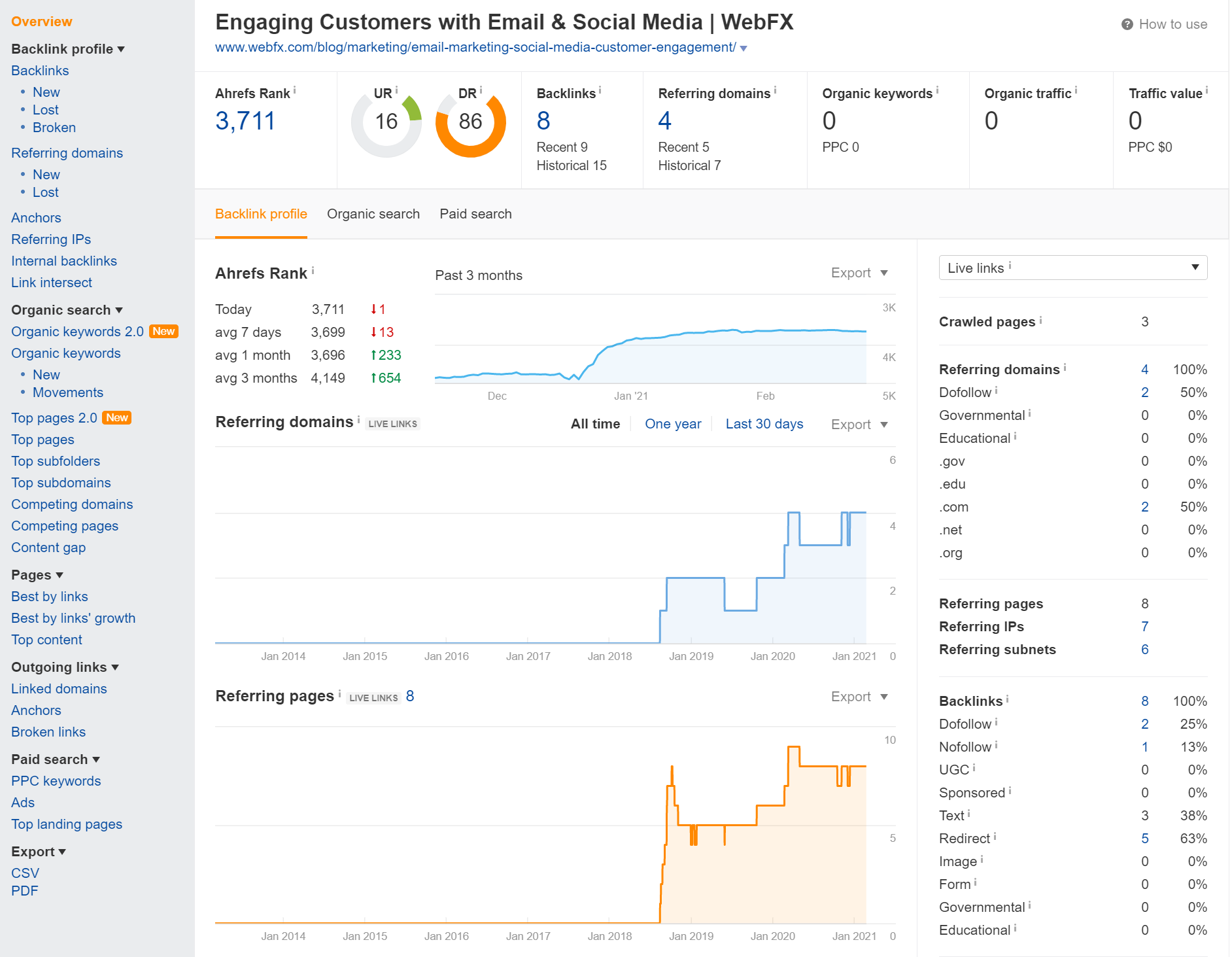The height and width of the screenshot is (957, 1232).
Task: Click the DR 86 donut gauge
Action: point(471,122)
